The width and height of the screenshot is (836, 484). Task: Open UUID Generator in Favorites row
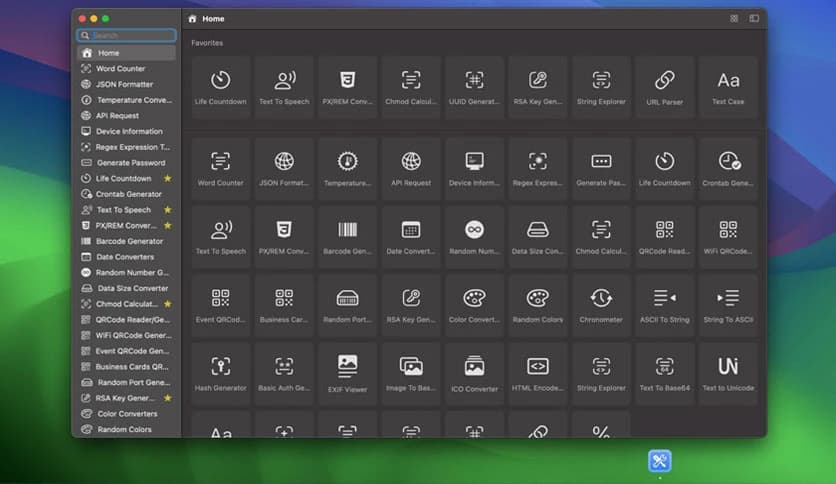(474, 87)
